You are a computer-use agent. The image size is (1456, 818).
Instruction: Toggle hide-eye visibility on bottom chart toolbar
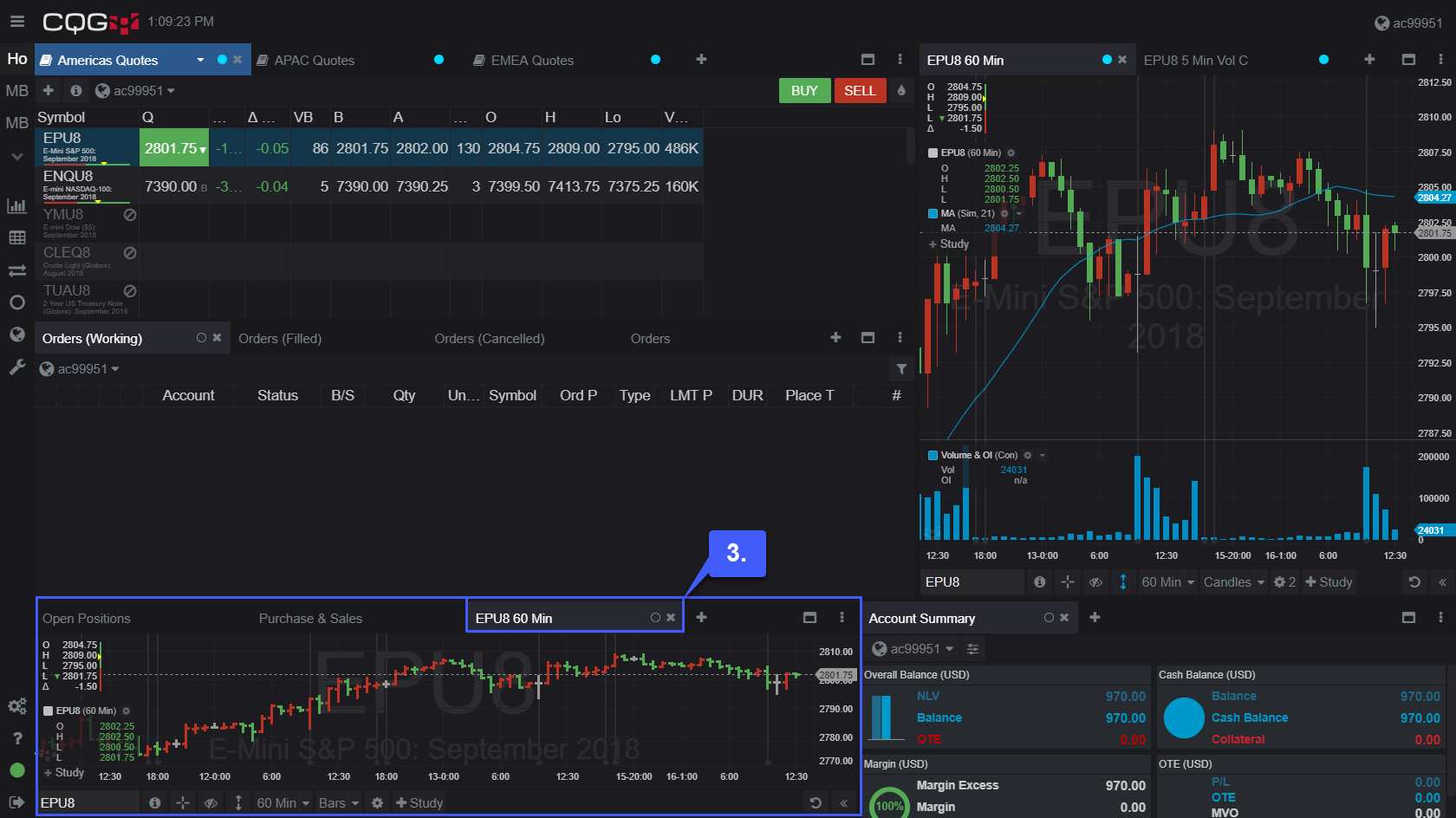tap(211, 803)
